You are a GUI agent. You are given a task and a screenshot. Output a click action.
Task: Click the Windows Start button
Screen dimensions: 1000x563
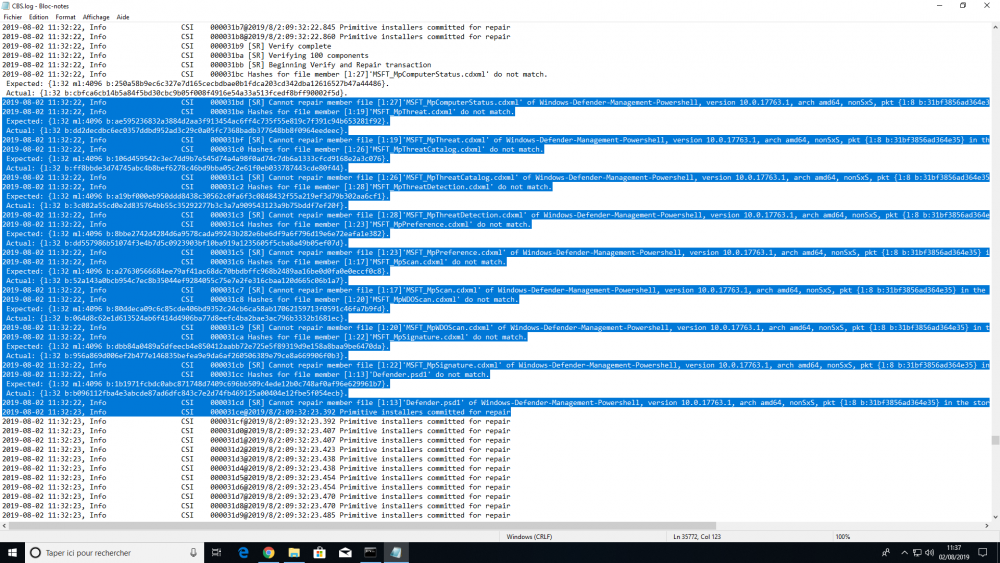click(x=12, y=553)
